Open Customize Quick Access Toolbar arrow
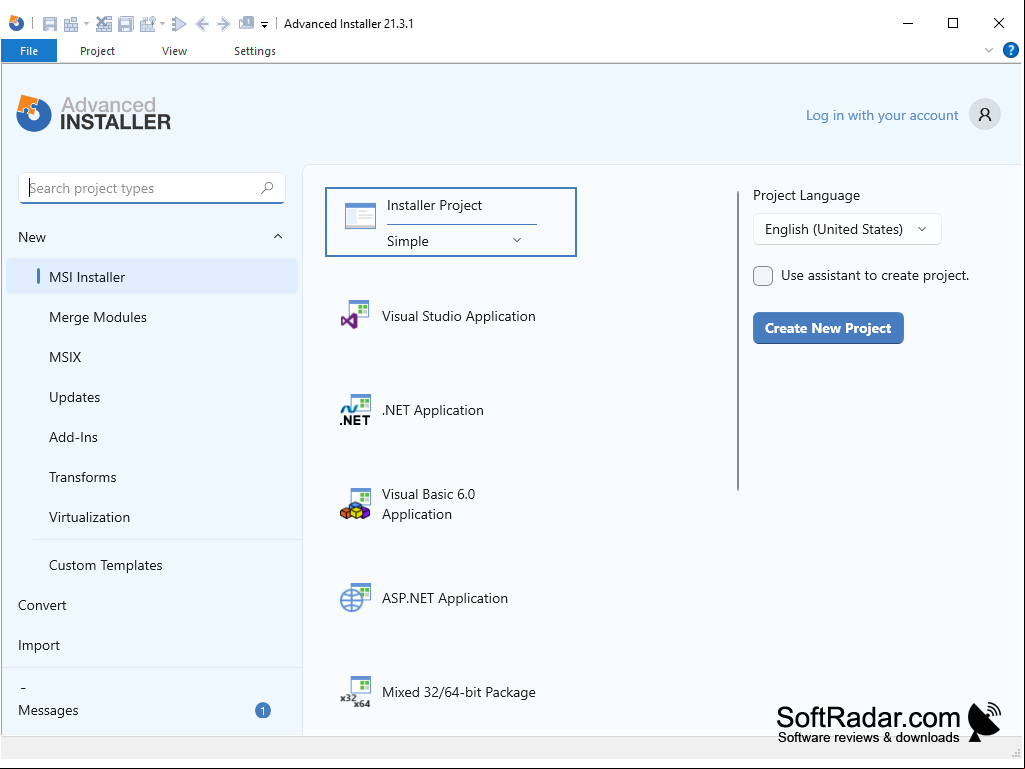Image resolution: width=1025 pixels, height=769 pixels. point(265,25)
